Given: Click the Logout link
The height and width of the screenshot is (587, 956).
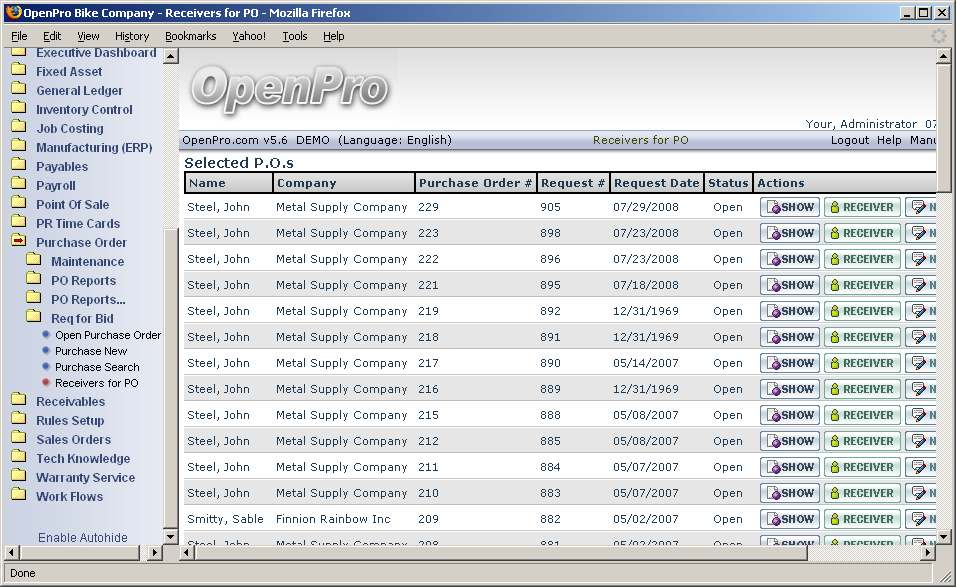Looking at the screenshot, I should pyautogui.click(x=849, y=140).
